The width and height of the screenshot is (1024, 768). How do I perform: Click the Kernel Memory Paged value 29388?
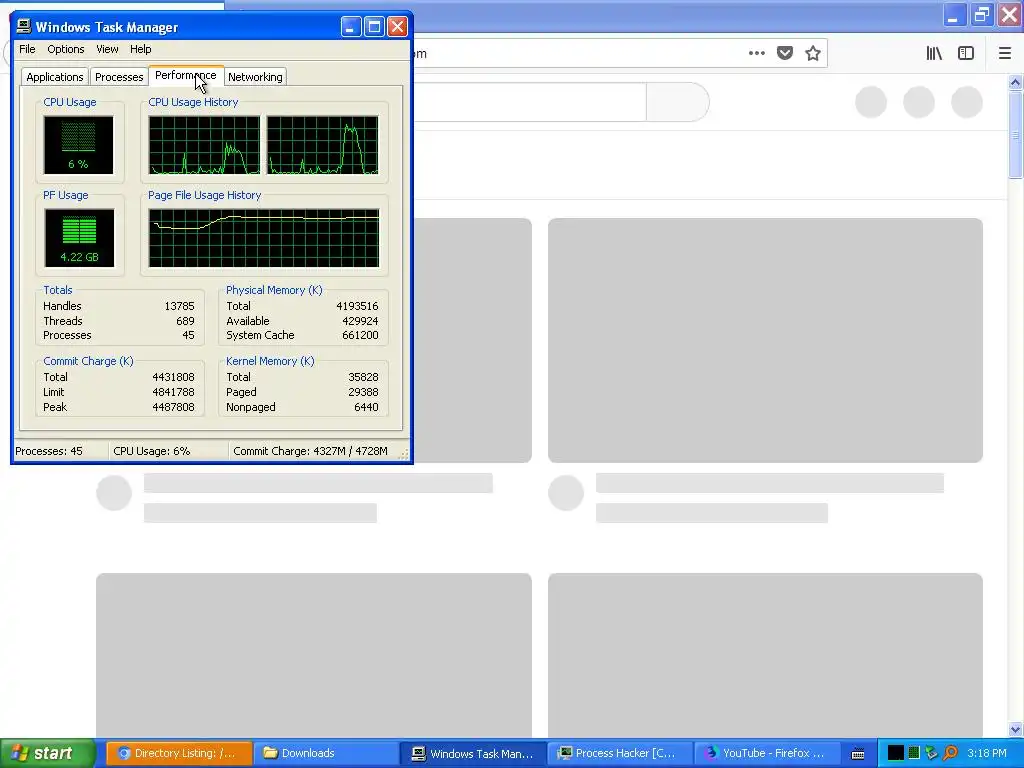[363, 392]
